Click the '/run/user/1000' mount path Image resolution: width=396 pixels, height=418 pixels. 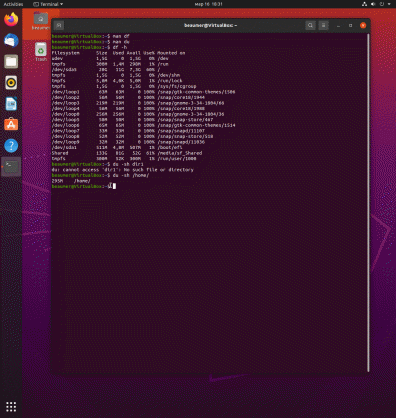point(177,159)
